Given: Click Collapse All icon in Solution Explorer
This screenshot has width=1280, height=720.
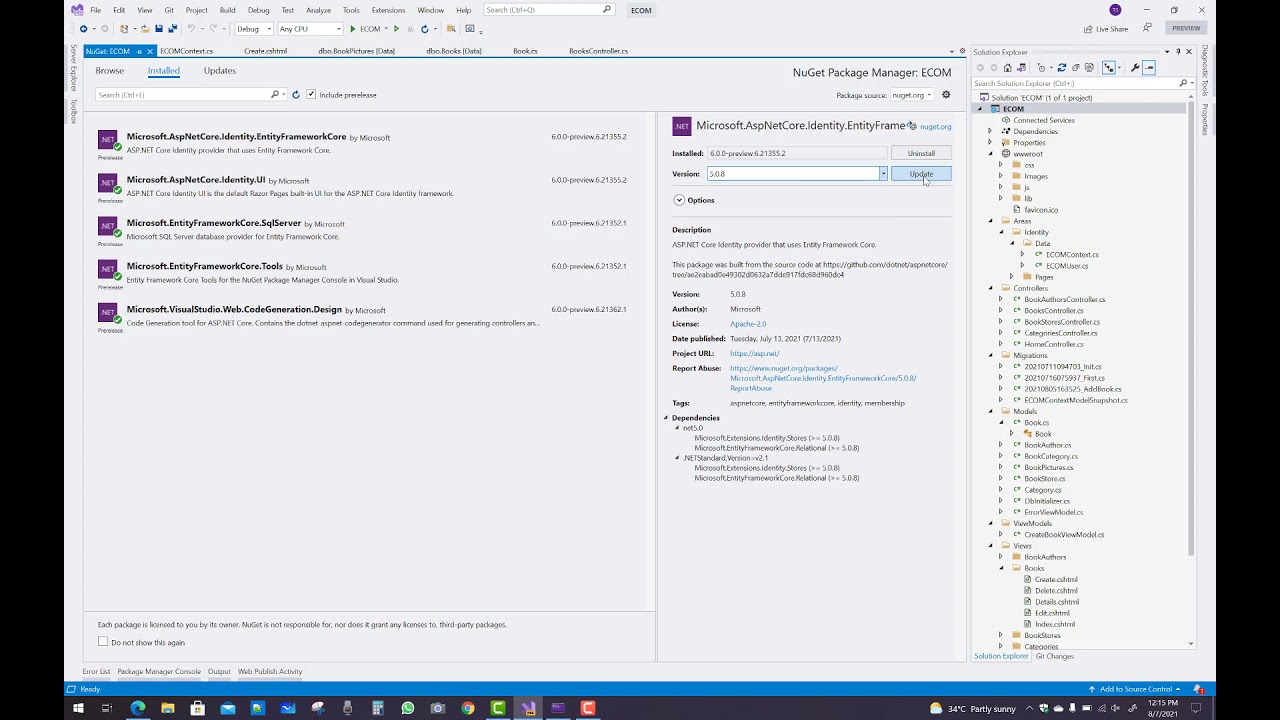Looking at the screenshot, I should [1076, 68].
